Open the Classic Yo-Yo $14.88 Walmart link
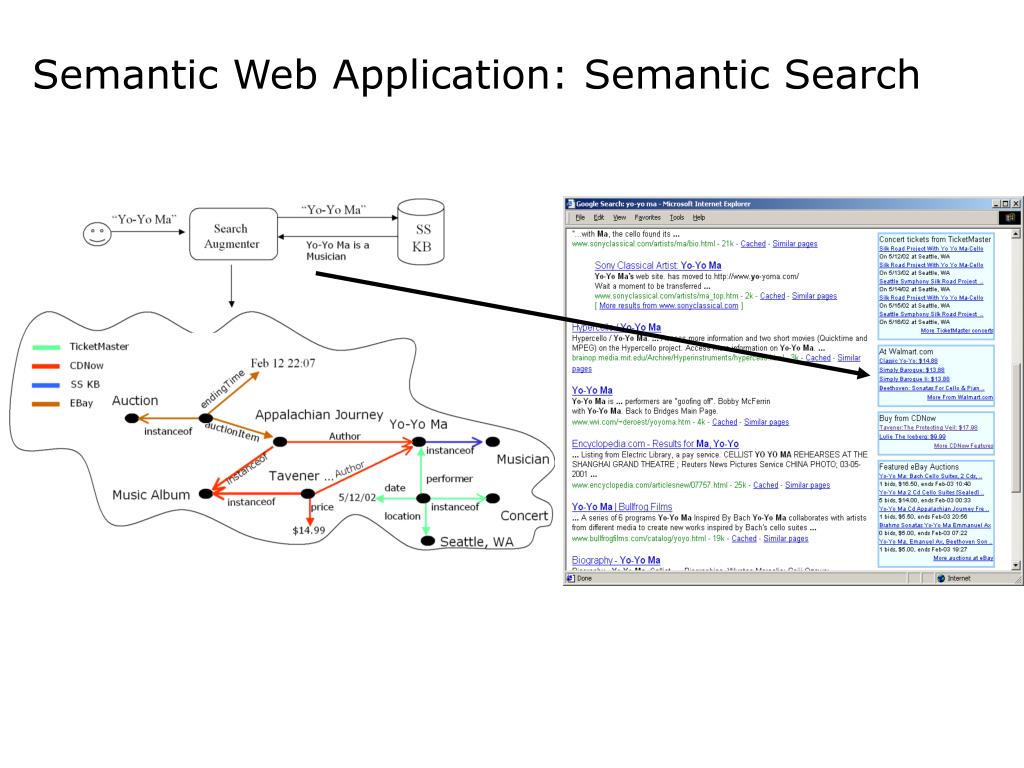The height and width of the screenshot is (768, 1024). point(908,361)
